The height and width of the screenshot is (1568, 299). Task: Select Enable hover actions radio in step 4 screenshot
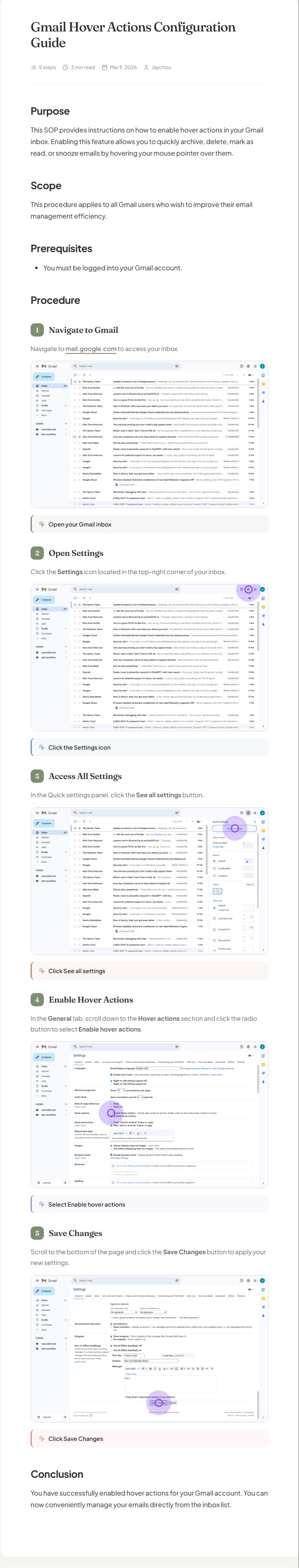point(112,1113)
